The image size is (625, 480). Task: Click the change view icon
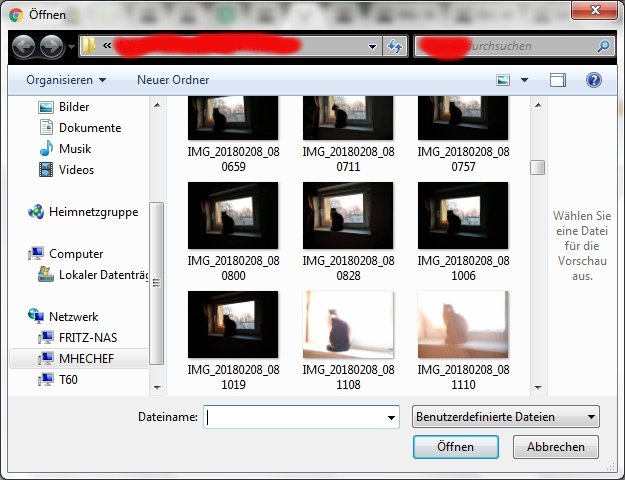(504, 80)
